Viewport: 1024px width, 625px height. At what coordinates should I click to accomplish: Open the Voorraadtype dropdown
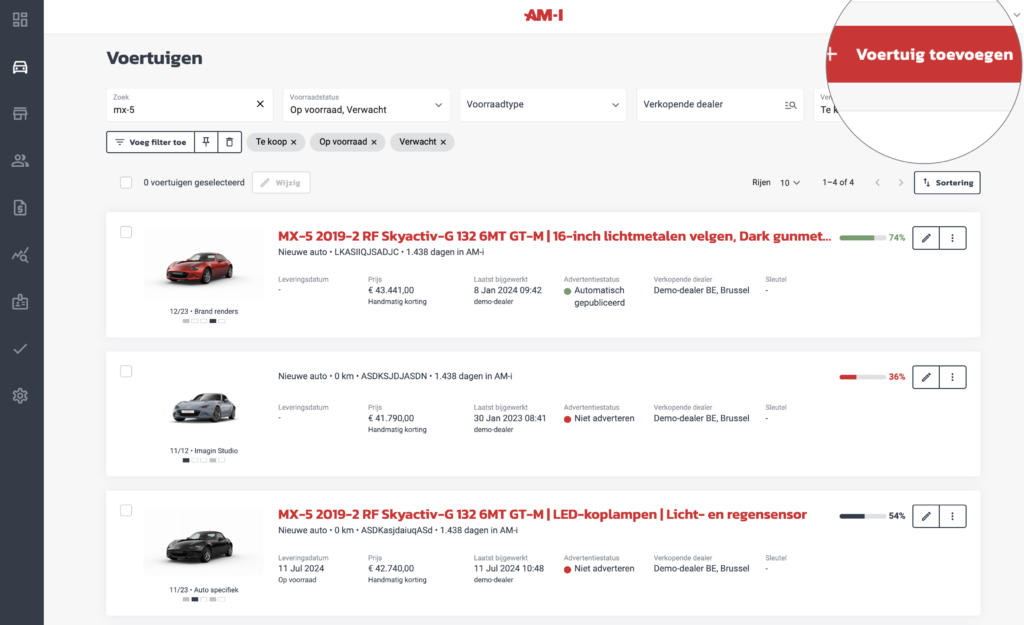543,104
